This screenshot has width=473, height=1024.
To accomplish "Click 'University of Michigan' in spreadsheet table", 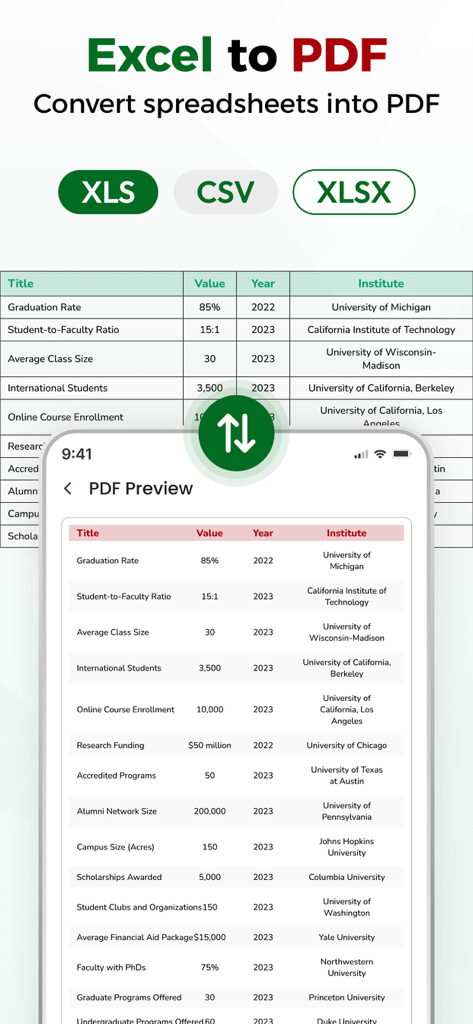I will [381, 307].
